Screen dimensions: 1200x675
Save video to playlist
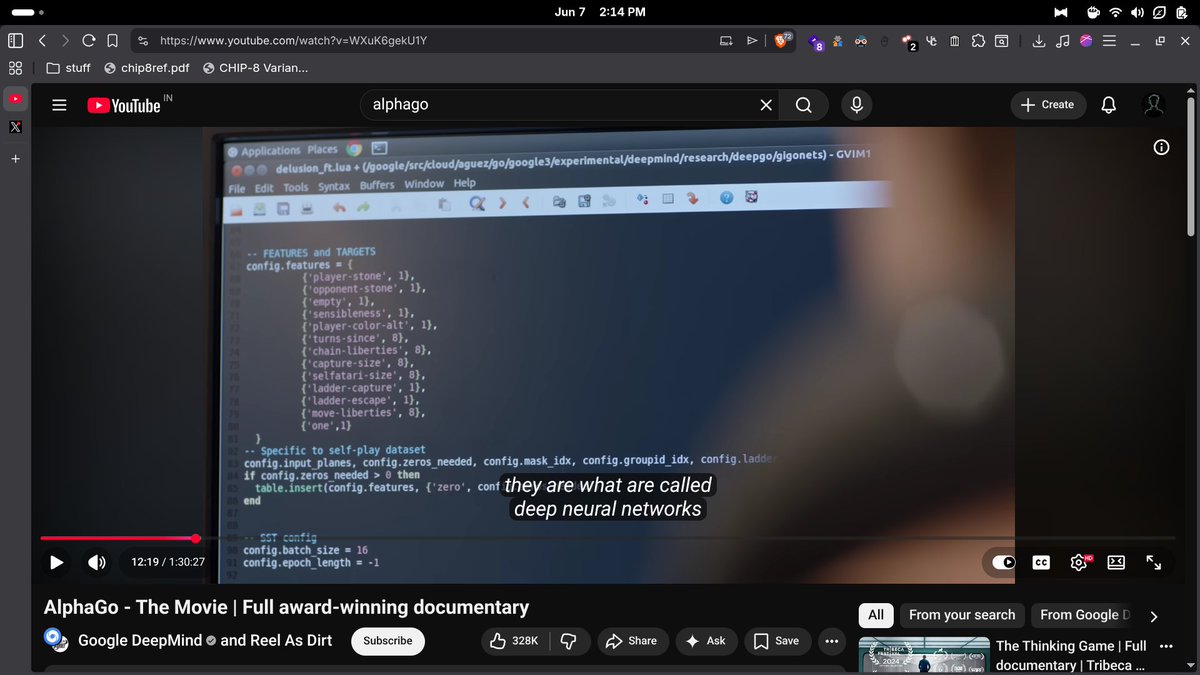click(777, 641)
